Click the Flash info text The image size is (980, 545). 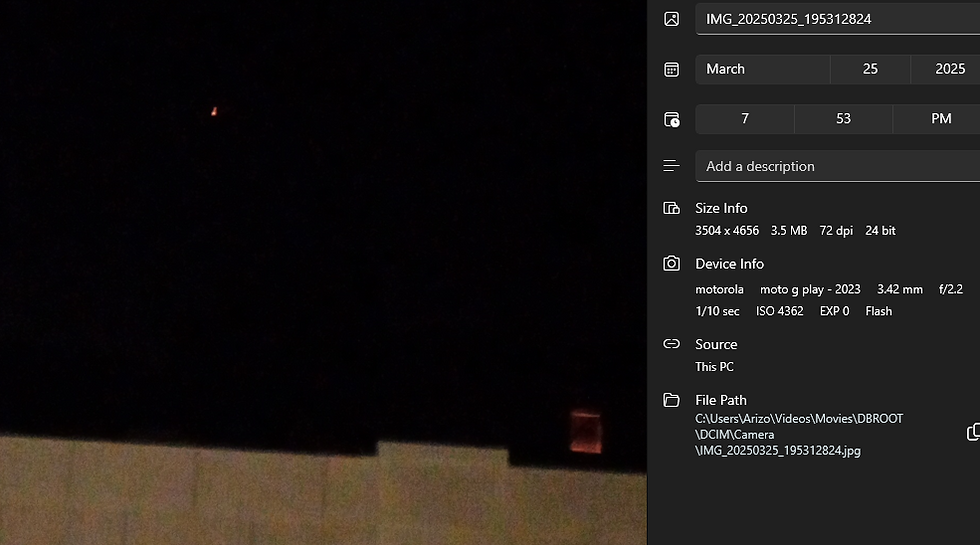click(878, 311)
